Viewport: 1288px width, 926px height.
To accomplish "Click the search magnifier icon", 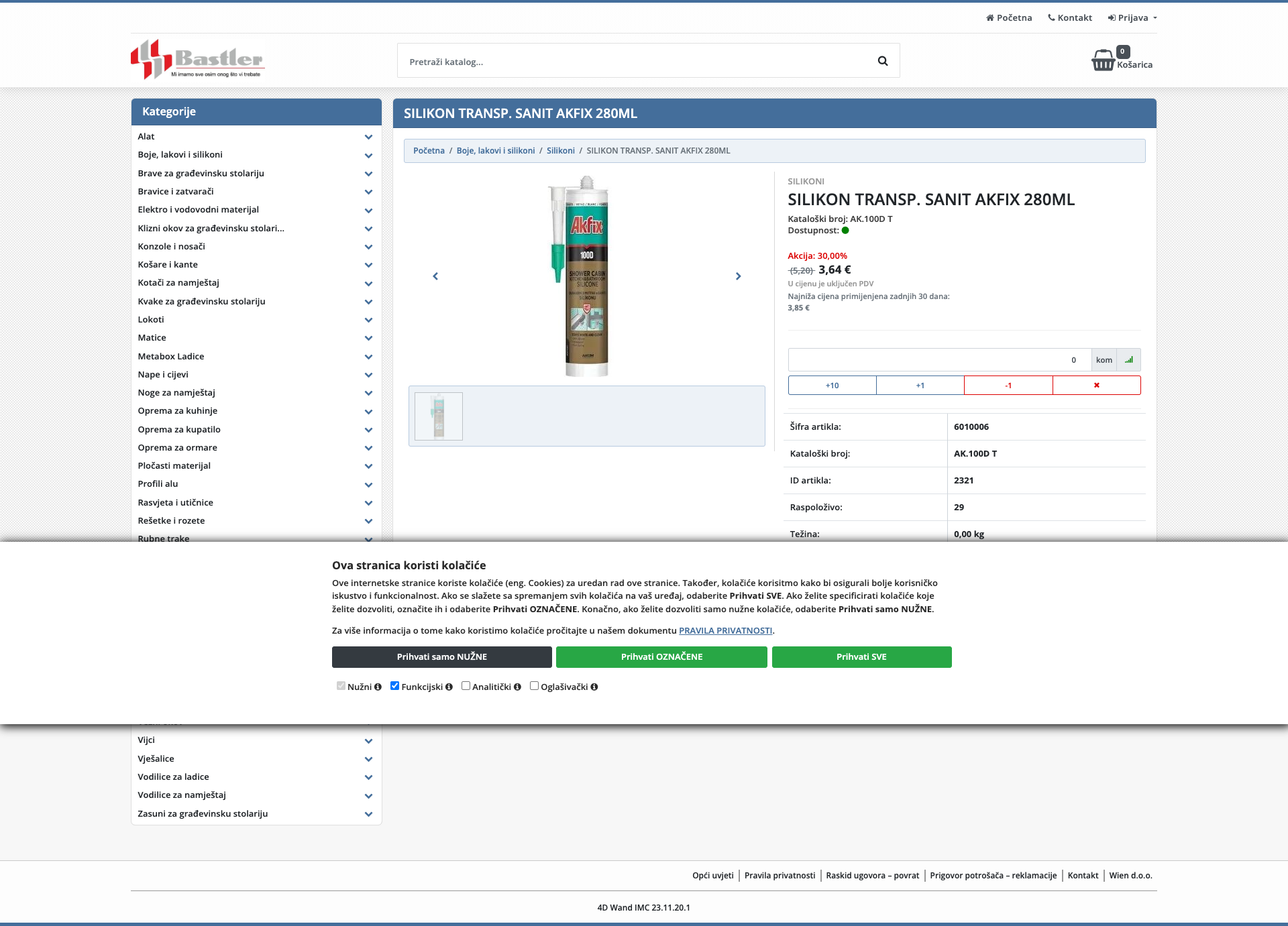I will point(883,61).
